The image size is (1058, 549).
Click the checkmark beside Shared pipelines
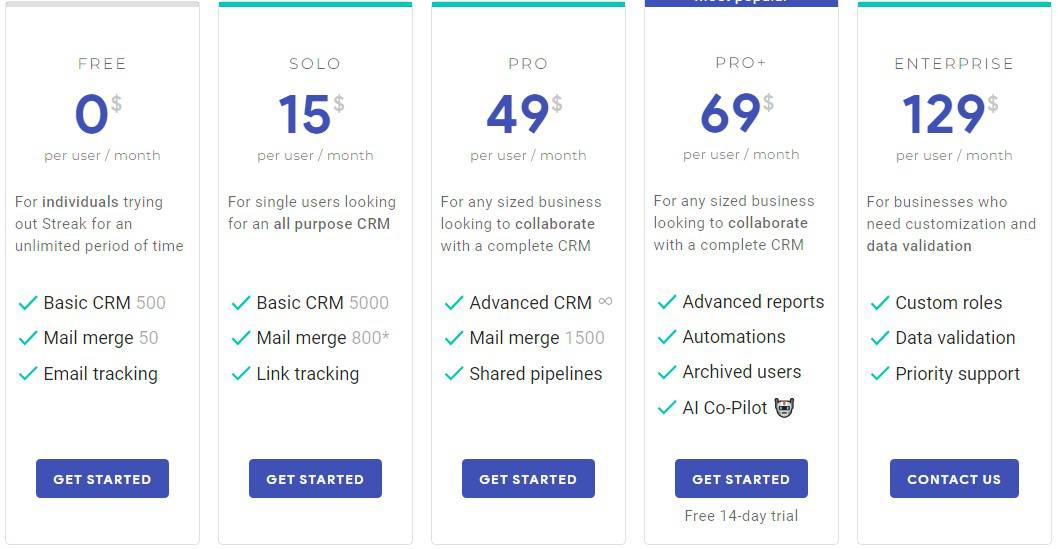[x=454, y=374]
